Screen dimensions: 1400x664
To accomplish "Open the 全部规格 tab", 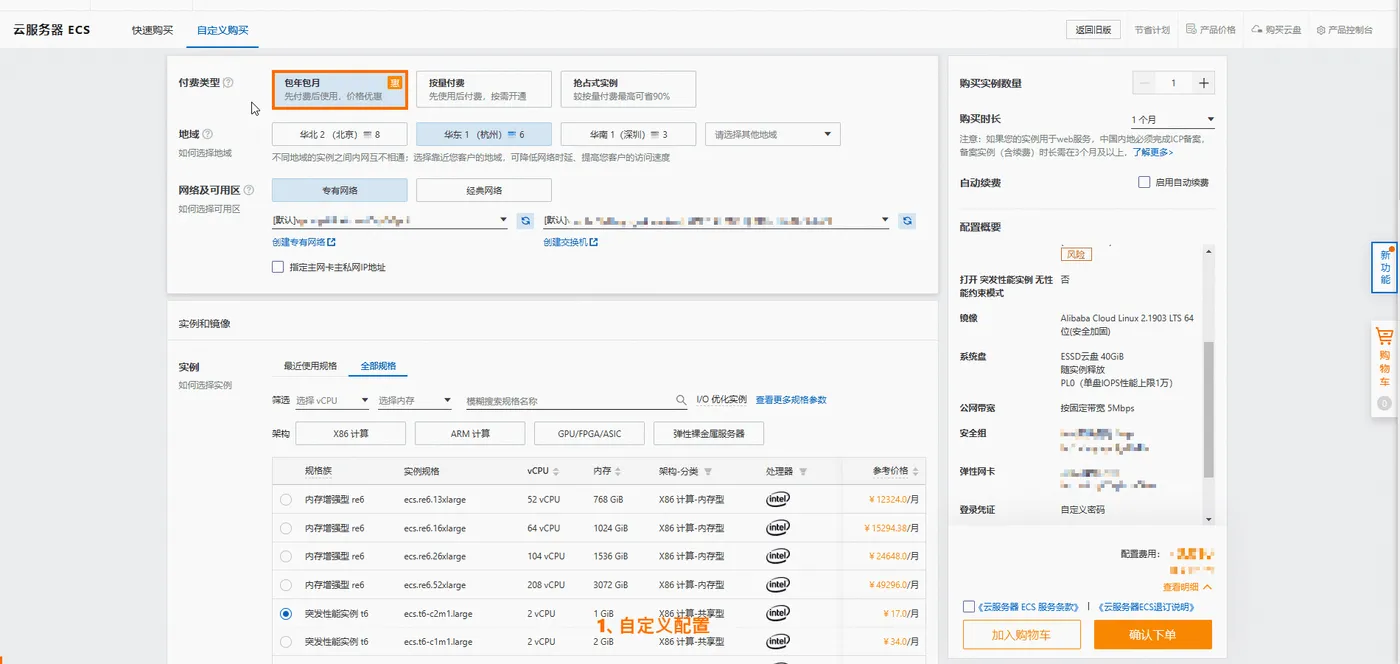I will pyautogui.click(x=378, y=366).
